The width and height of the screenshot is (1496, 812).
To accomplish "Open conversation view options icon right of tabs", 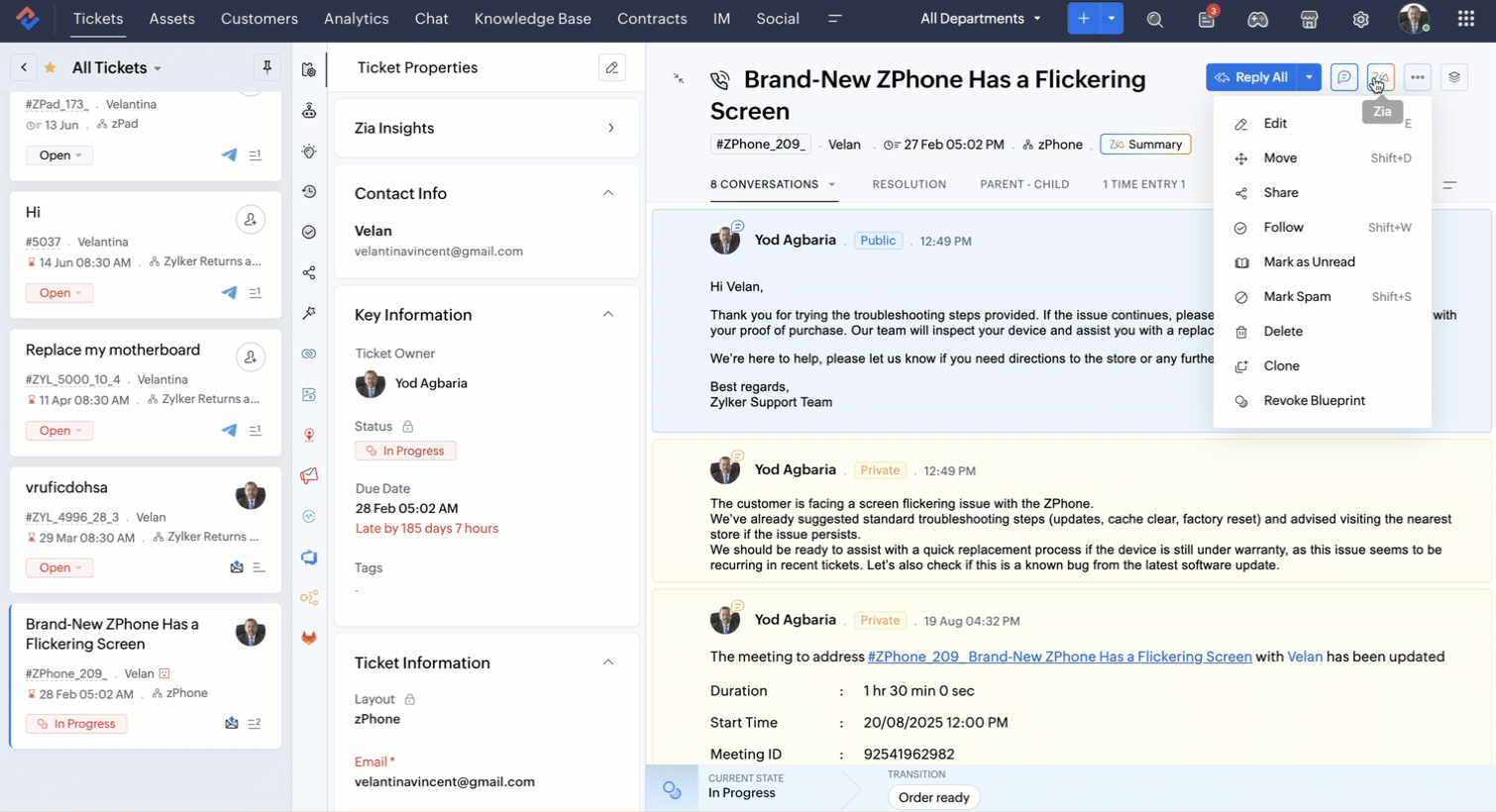I will [x=1449, y=185].
